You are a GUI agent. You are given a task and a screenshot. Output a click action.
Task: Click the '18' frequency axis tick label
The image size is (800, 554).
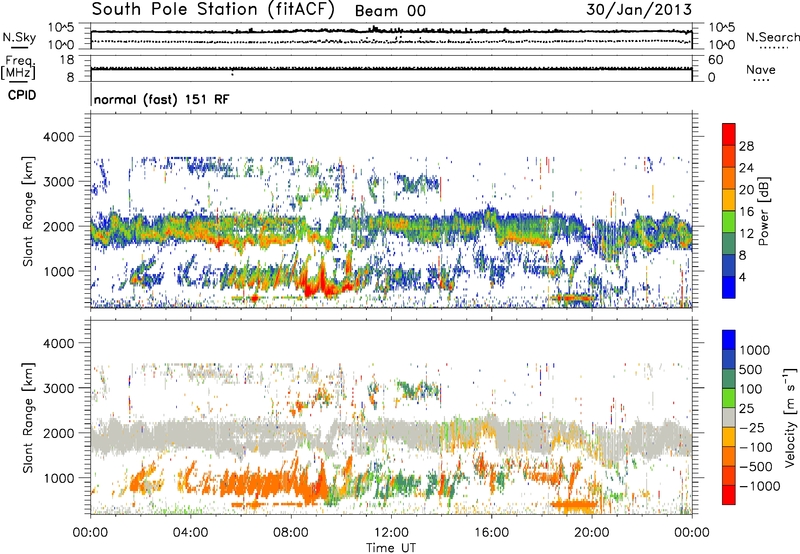tap(67, 60)
